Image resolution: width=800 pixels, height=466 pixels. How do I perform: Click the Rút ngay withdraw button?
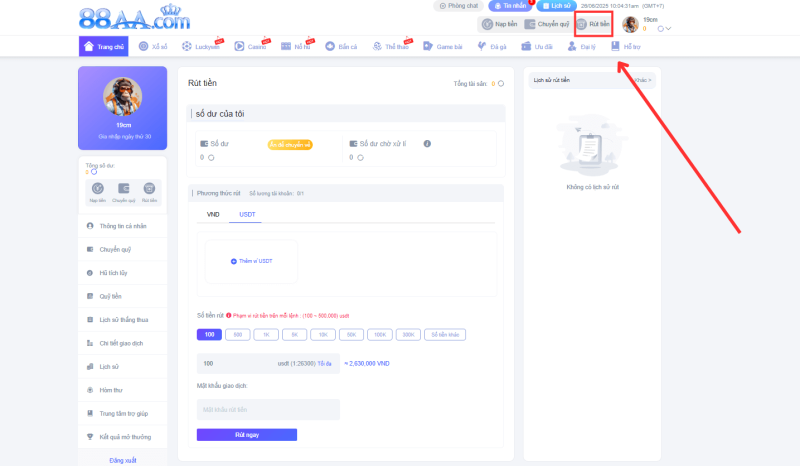tap(247, 435)
